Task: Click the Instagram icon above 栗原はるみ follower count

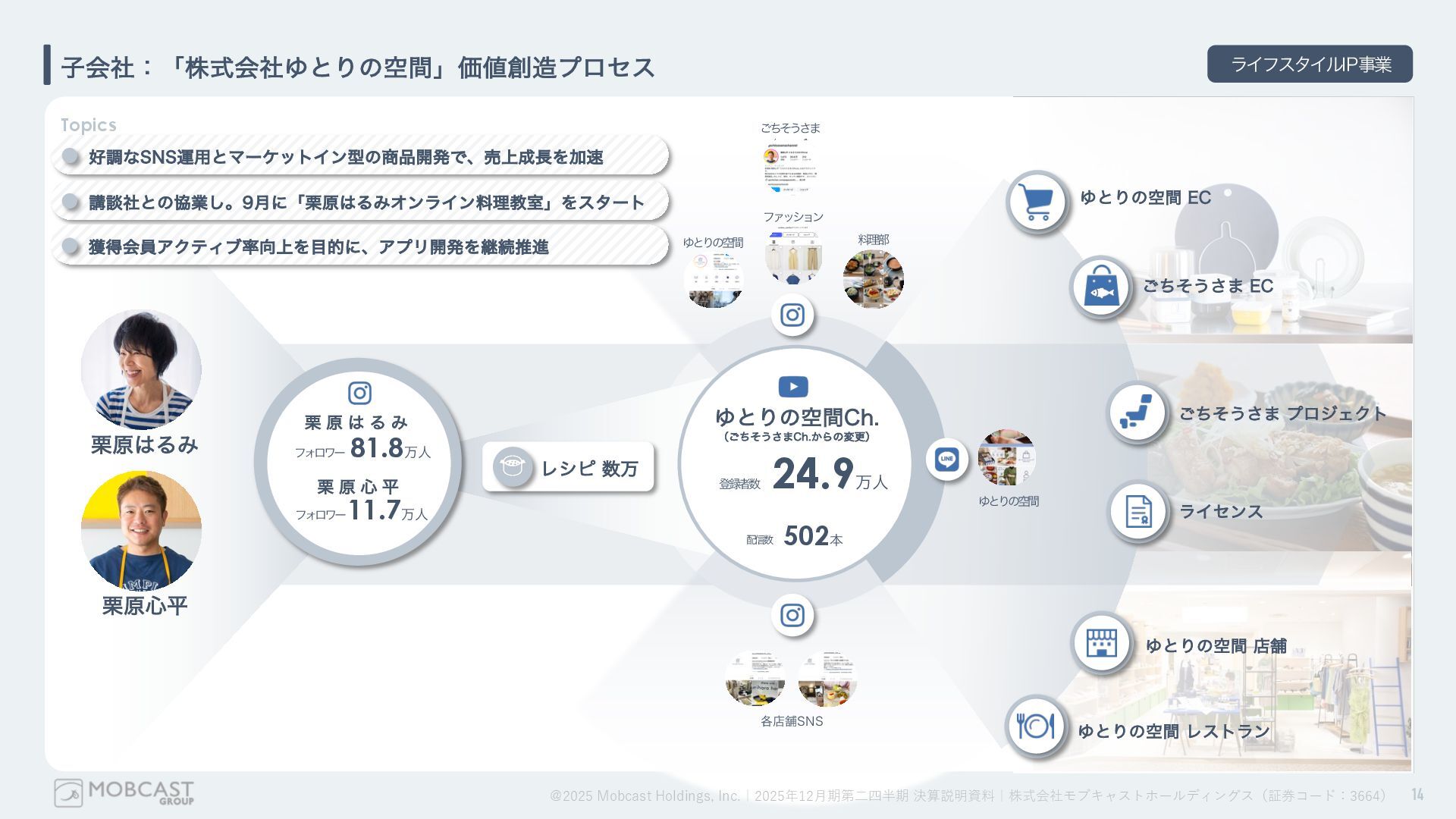Action: [x=359, y=393]
